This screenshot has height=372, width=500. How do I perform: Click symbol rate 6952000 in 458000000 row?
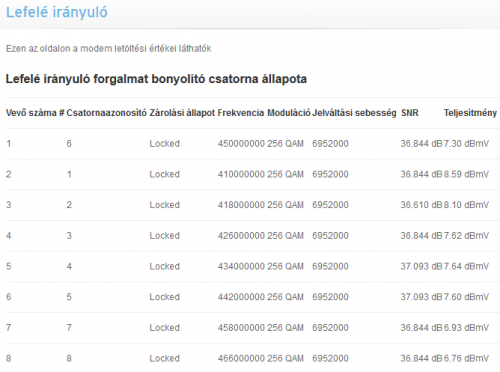pos(330,328)
